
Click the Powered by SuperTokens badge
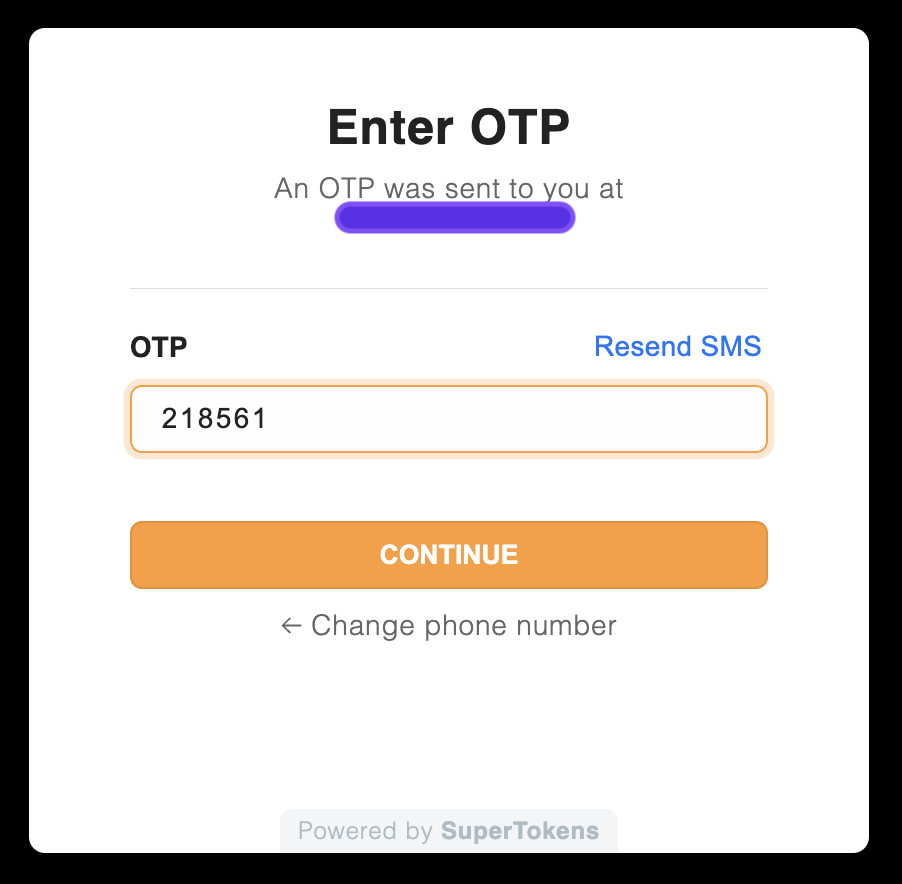(x=449, y=831)
